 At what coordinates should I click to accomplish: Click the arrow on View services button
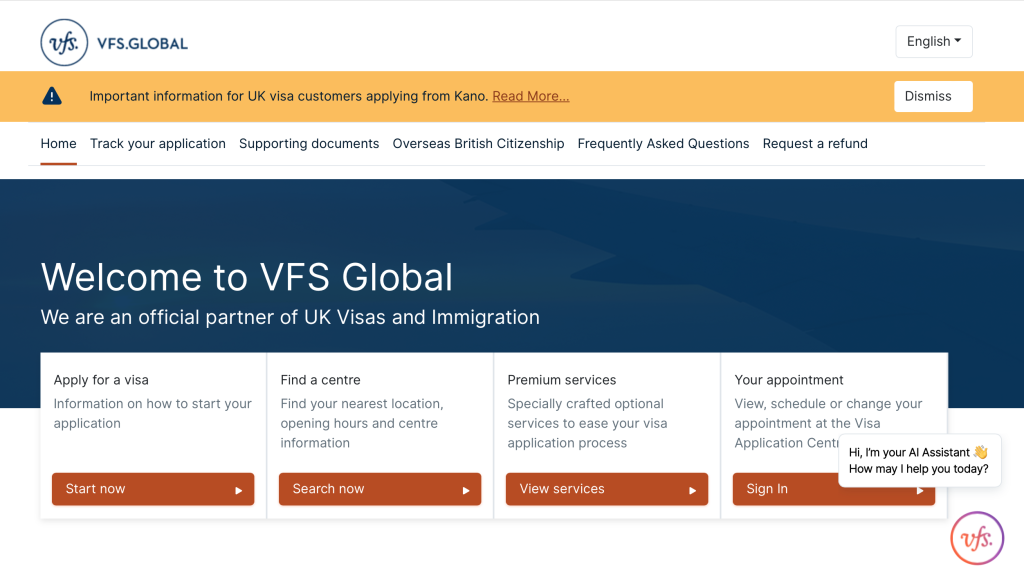(693, 490)
